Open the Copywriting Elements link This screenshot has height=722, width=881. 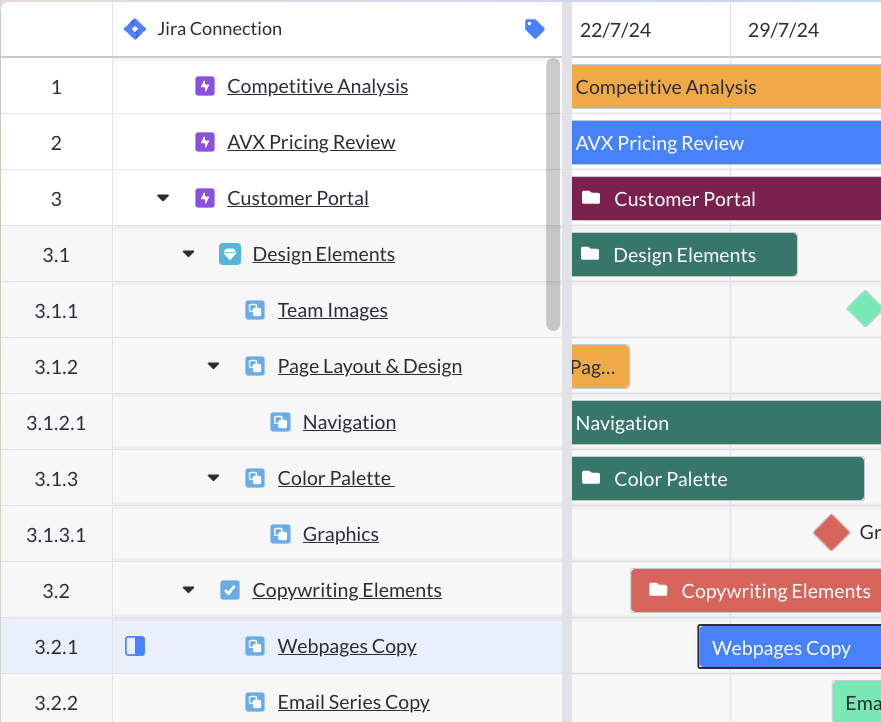(347, 591)
